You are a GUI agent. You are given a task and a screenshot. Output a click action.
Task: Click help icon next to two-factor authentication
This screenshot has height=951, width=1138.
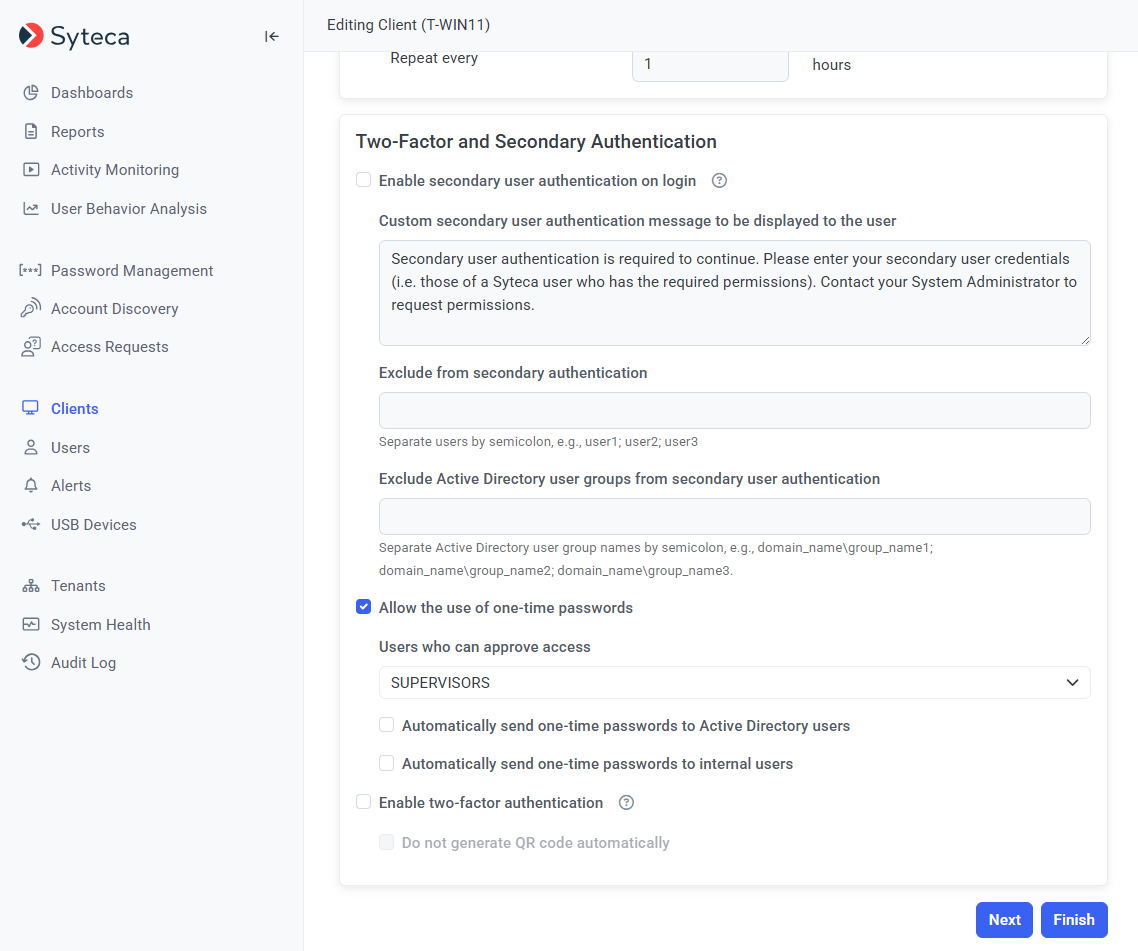click(x=627, y=803)
